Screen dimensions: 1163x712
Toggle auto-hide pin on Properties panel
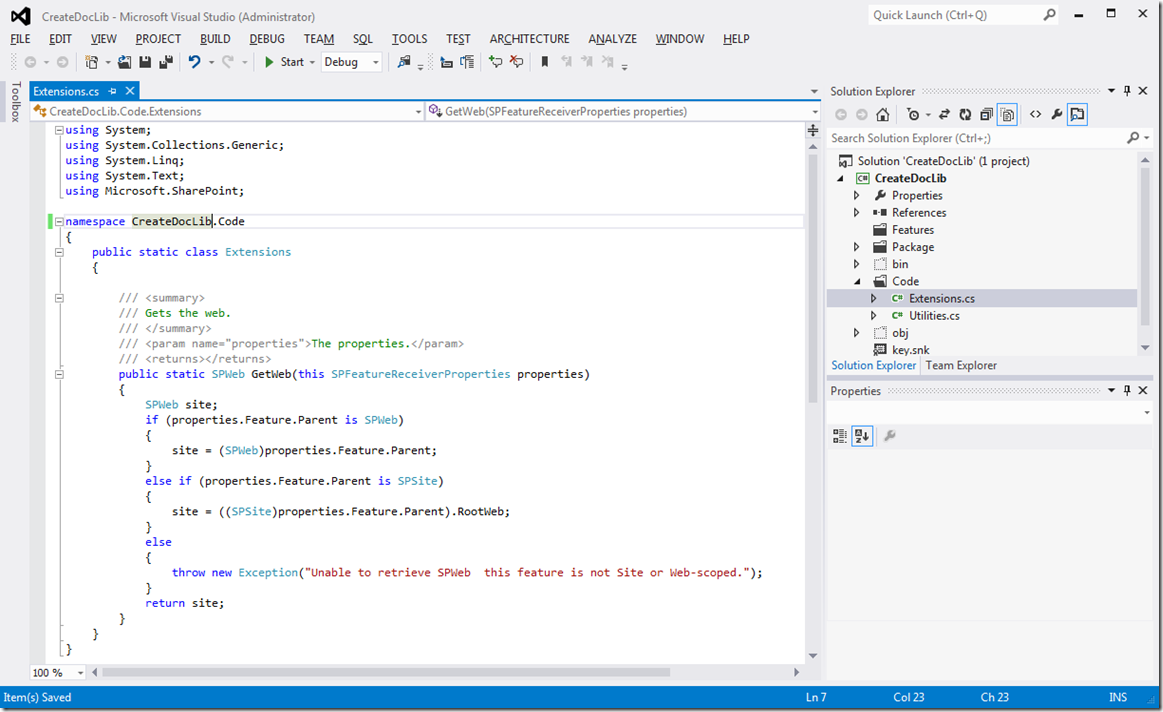tap(1127, 390)
